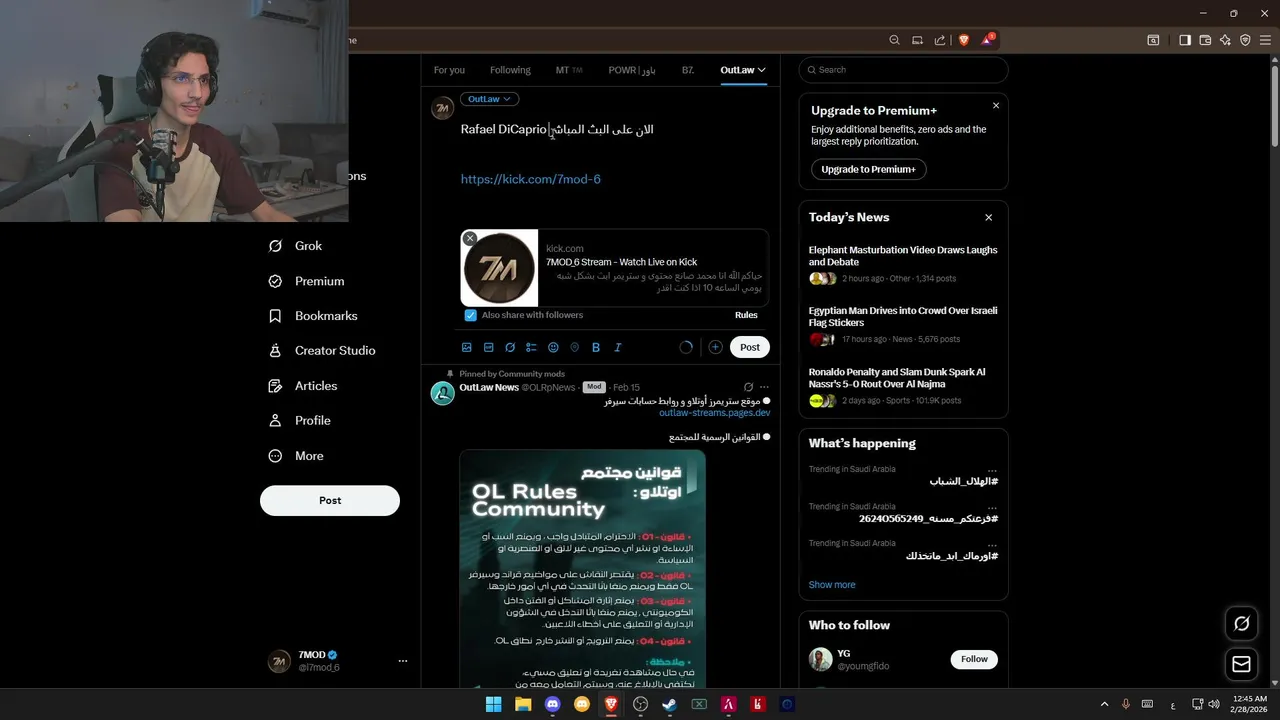Apply italic formatting in composer

click(x=617, y=347)
